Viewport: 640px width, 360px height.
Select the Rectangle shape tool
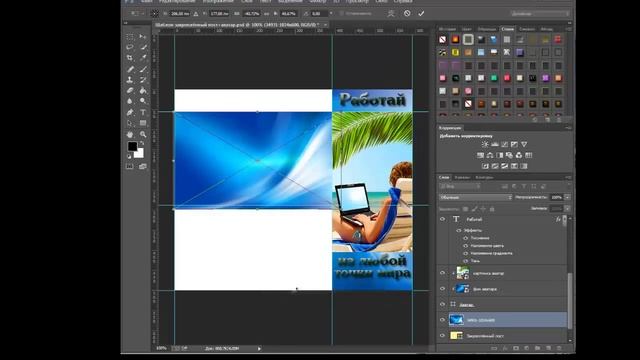pos(142,123)
